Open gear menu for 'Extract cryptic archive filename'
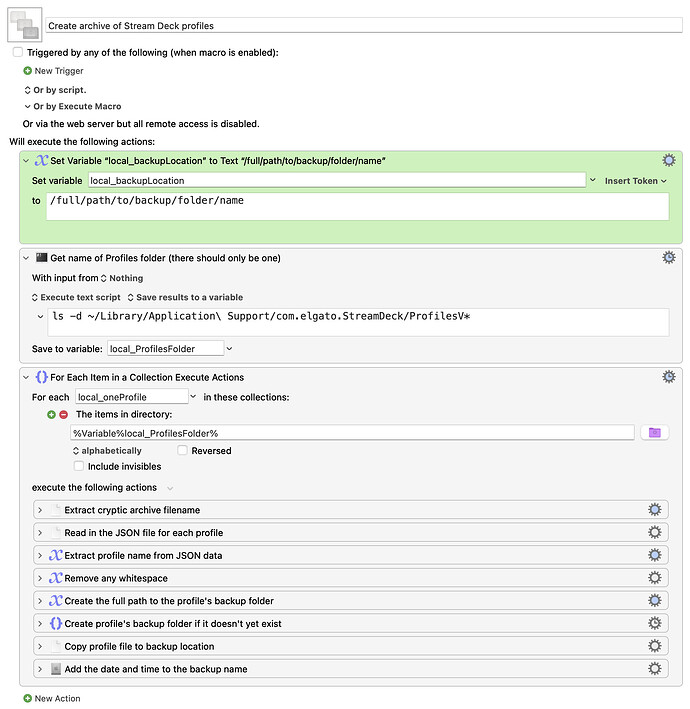Screen dimensions: 690x709 (x=655, y=510)
